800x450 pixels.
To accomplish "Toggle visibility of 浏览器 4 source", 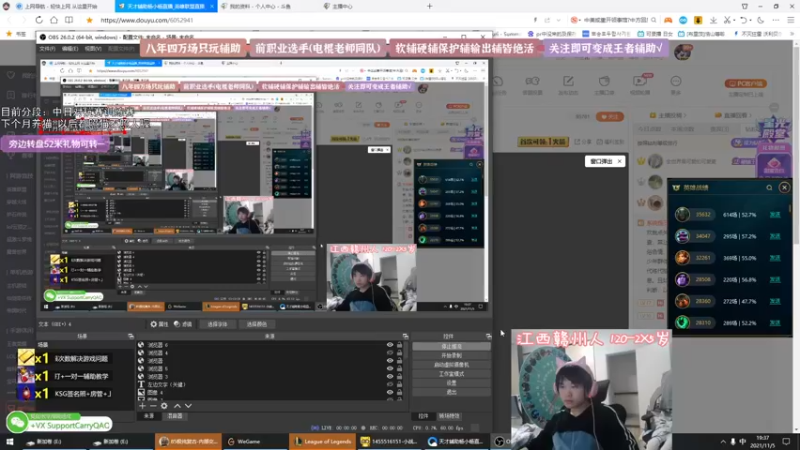I will [390, 353].
